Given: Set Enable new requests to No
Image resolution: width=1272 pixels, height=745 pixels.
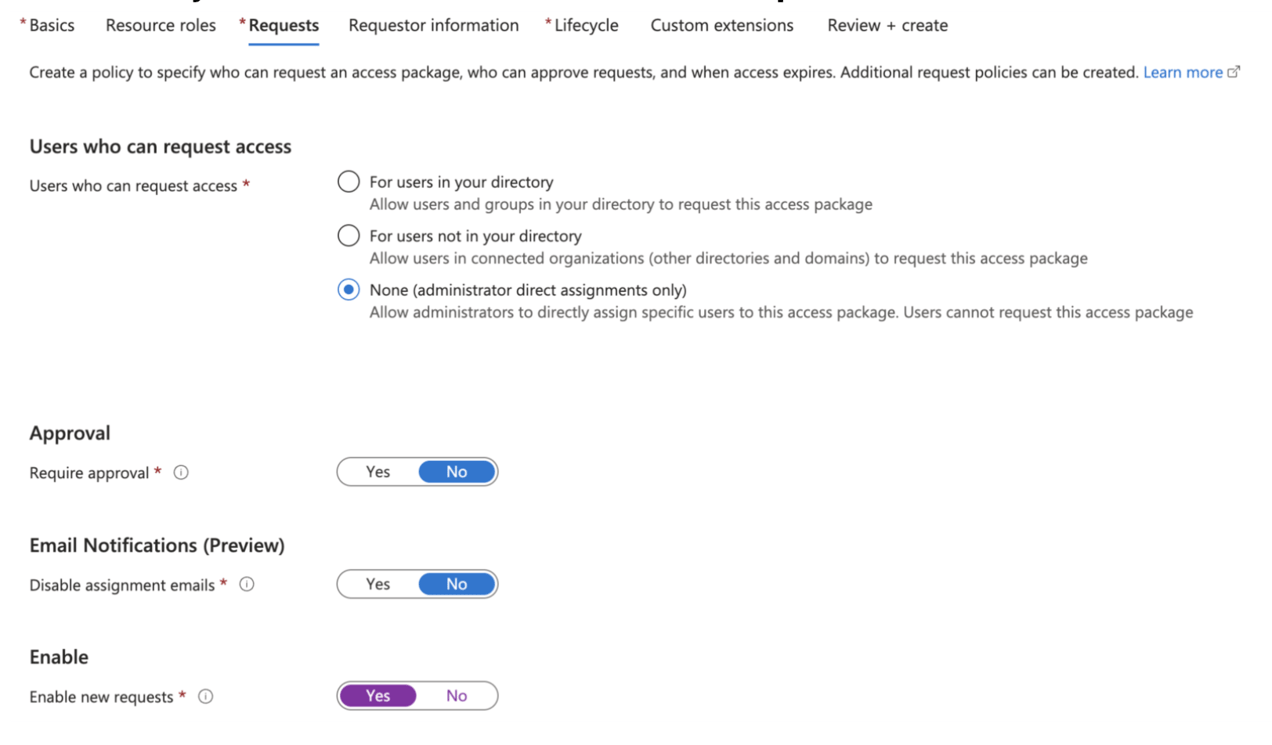Looking at the screenshot, I should coord(457,695).
